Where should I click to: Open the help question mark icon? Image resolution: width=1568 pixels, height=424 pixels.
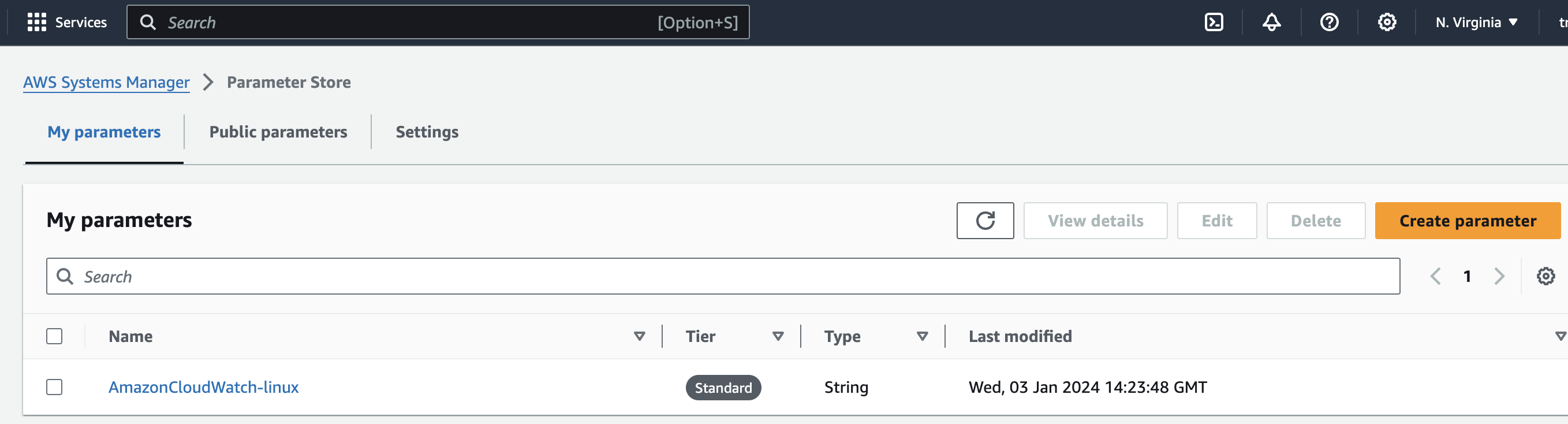point(1329,23)
